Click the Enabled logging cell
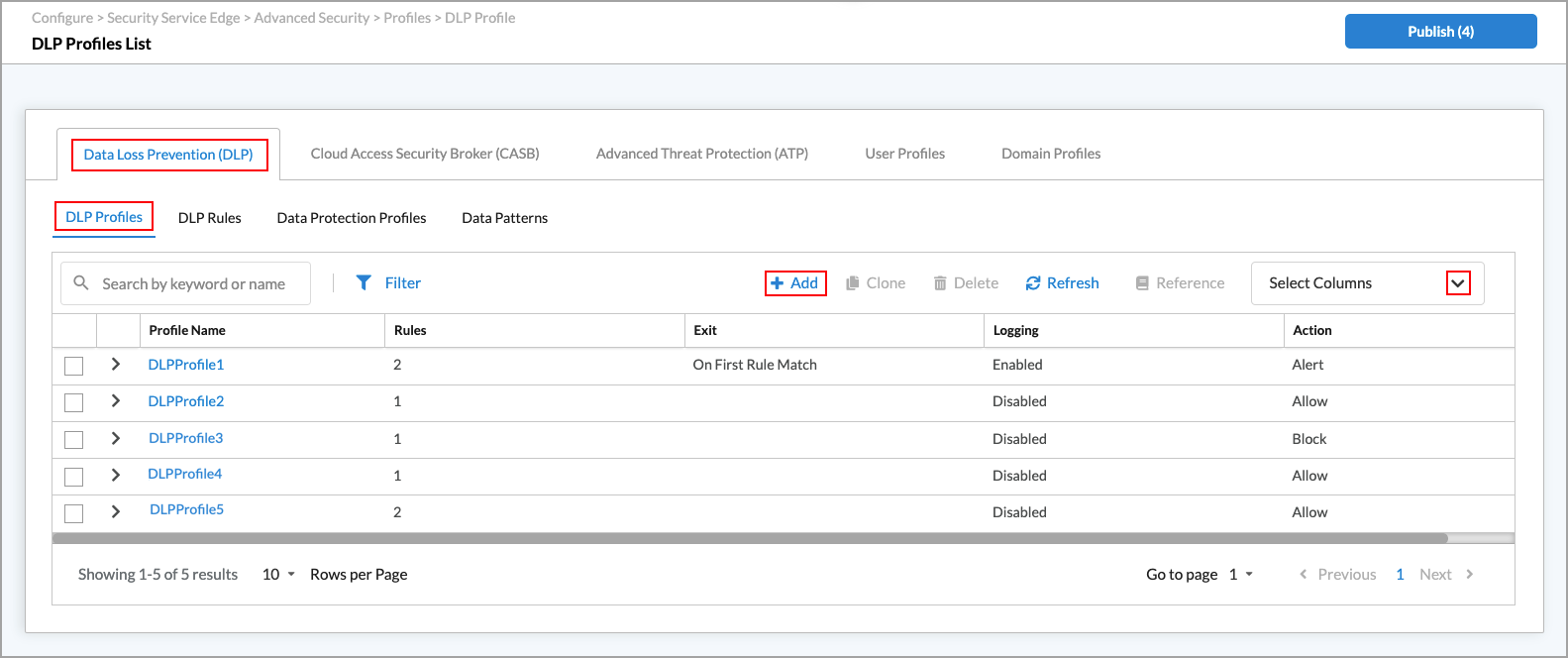 point(1017,365)
